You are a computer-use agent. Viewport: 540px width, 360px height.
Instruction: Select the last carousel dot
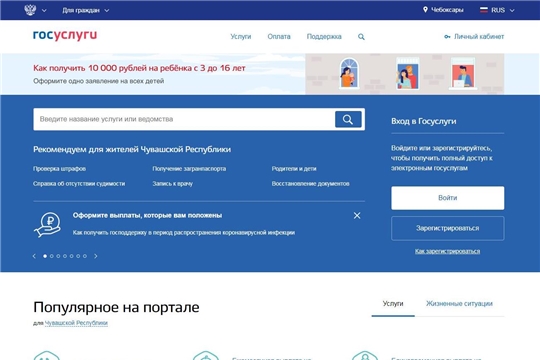[85, 256]
